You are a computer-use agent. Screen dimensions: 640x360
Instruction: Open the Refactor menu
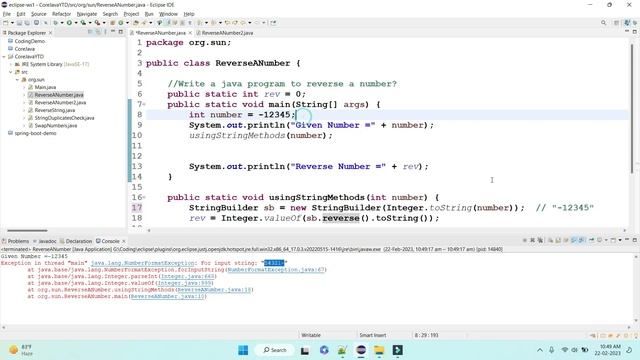pyautogui.click(x=61, y=14)
